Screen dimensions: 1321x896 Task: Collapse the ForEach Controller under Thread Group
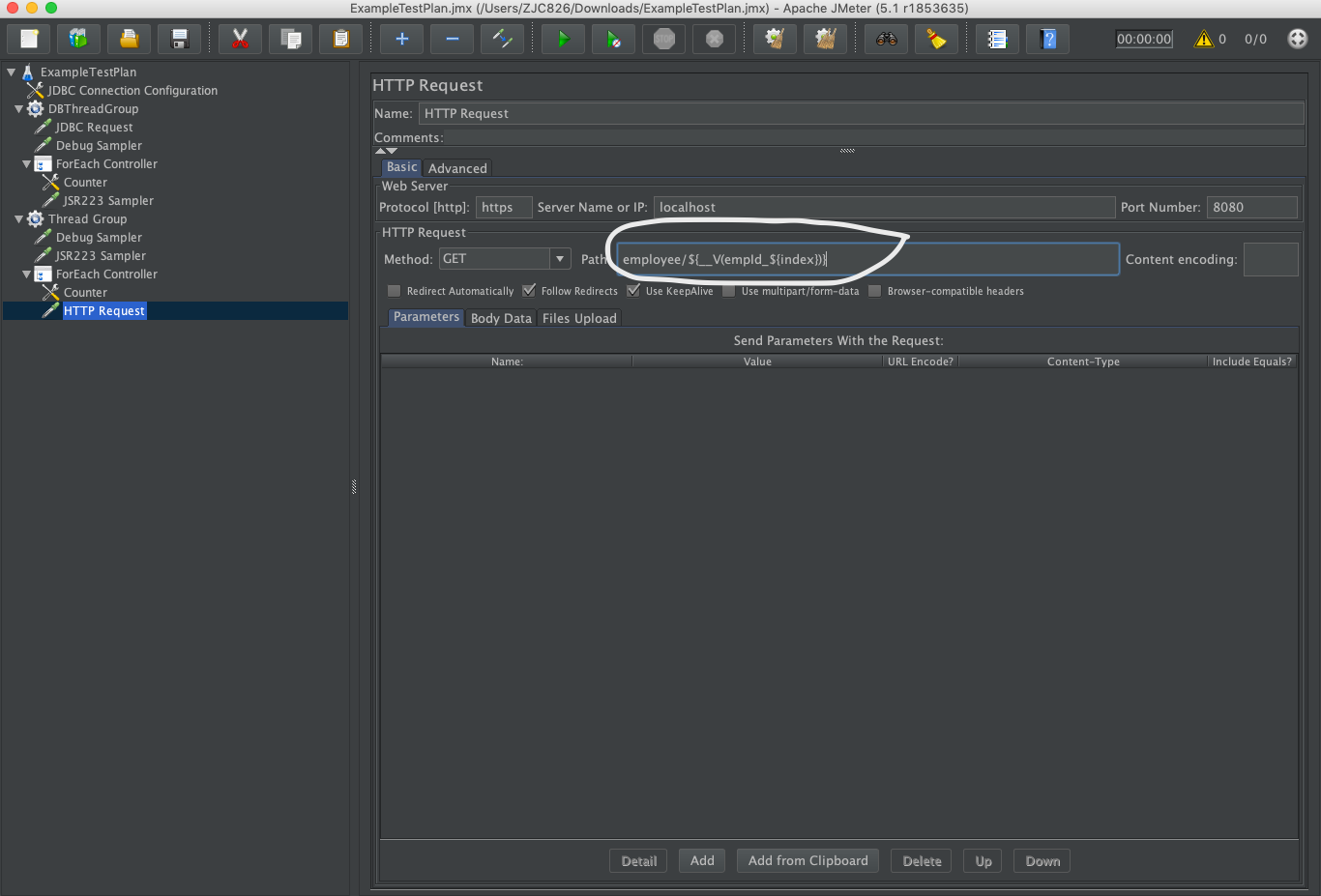pos(27,274)
